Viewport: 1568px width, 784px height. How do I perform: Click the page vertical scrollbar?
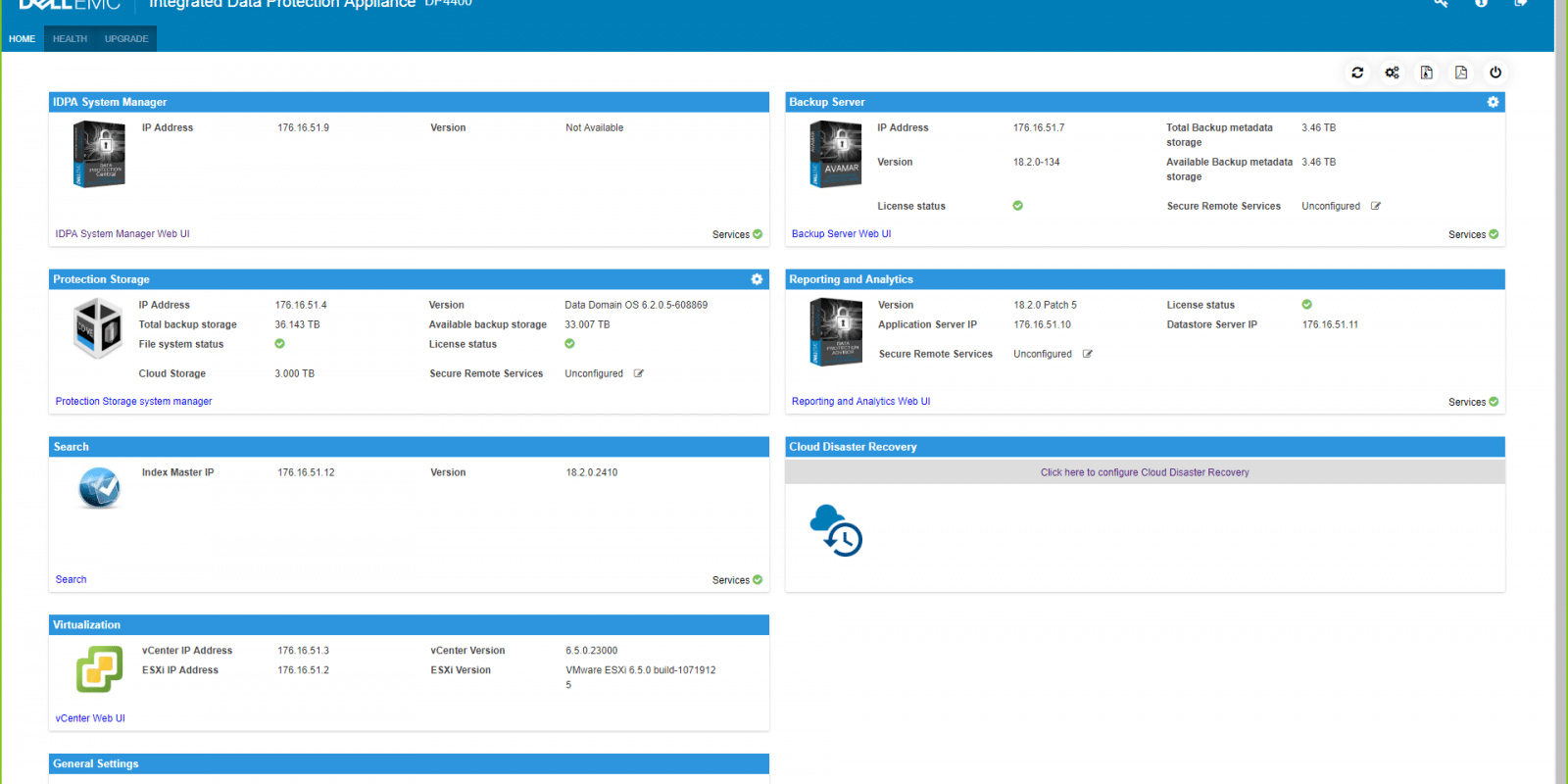pyautogui.click(x=1560, y=392)
